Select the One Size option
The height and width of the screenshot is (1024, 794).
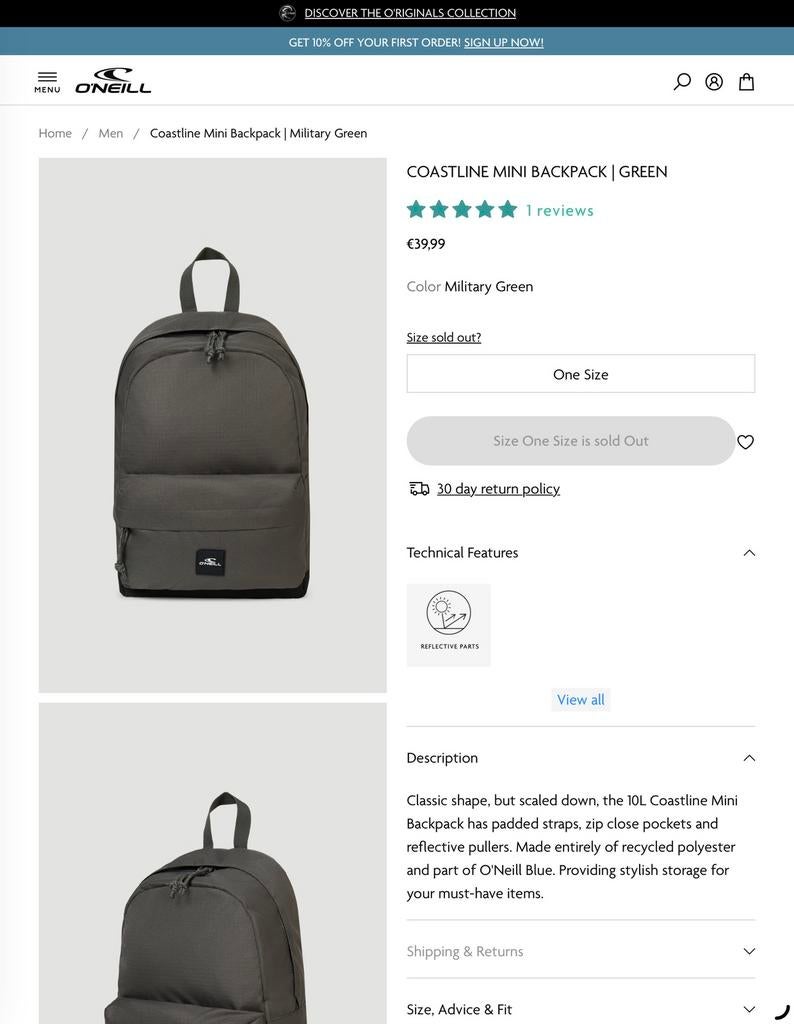click(x=580, y=373)
